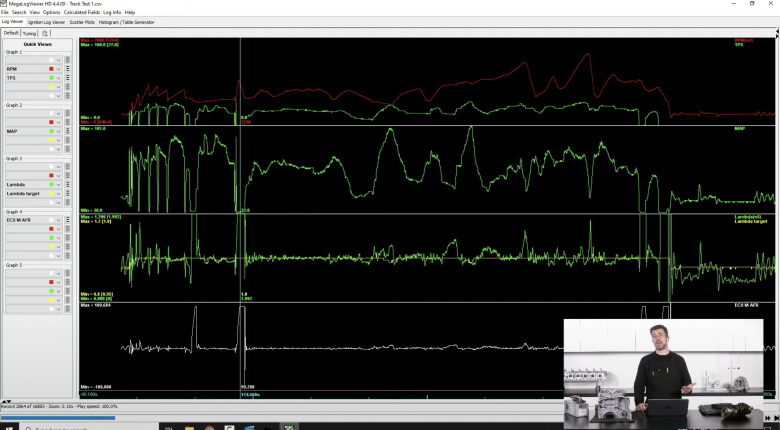The height and width of the screenshot is (430, 780).
Task: Click the 114.560s cursor time marker
Action: click(250, 395)
